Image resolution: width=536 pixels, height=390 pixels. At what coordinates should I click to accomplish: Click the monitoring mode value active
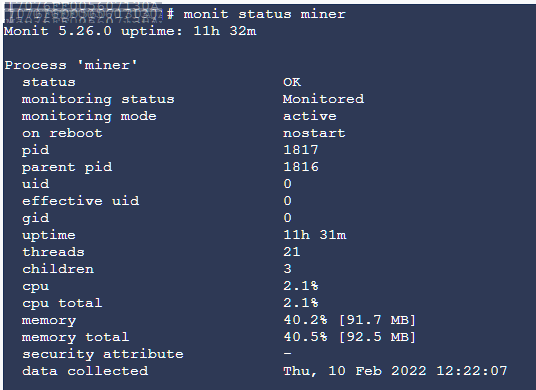310,116
